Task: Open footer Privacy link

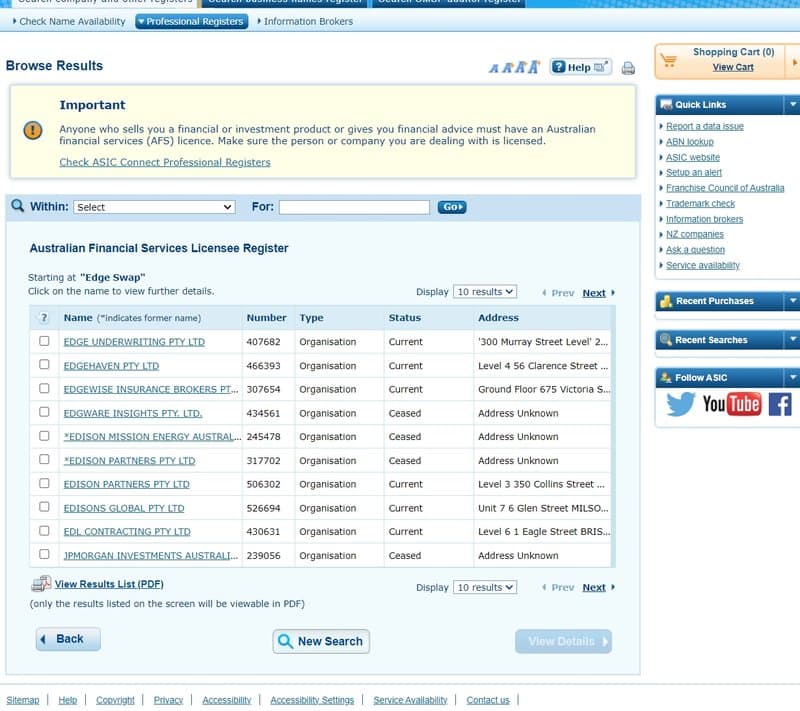Action: 168,700
